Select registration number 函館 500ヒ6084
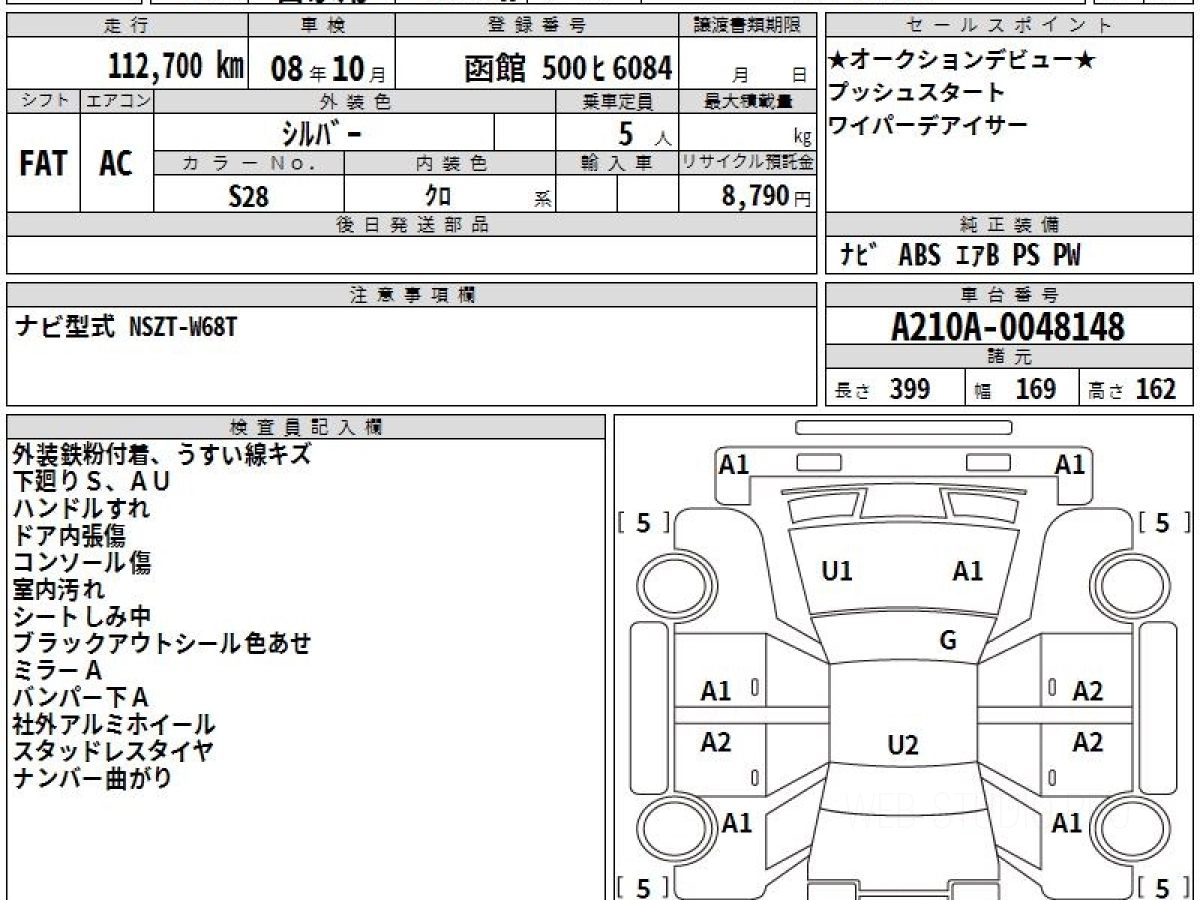The width and height of the screenshot is (1200, 900). 567,68
